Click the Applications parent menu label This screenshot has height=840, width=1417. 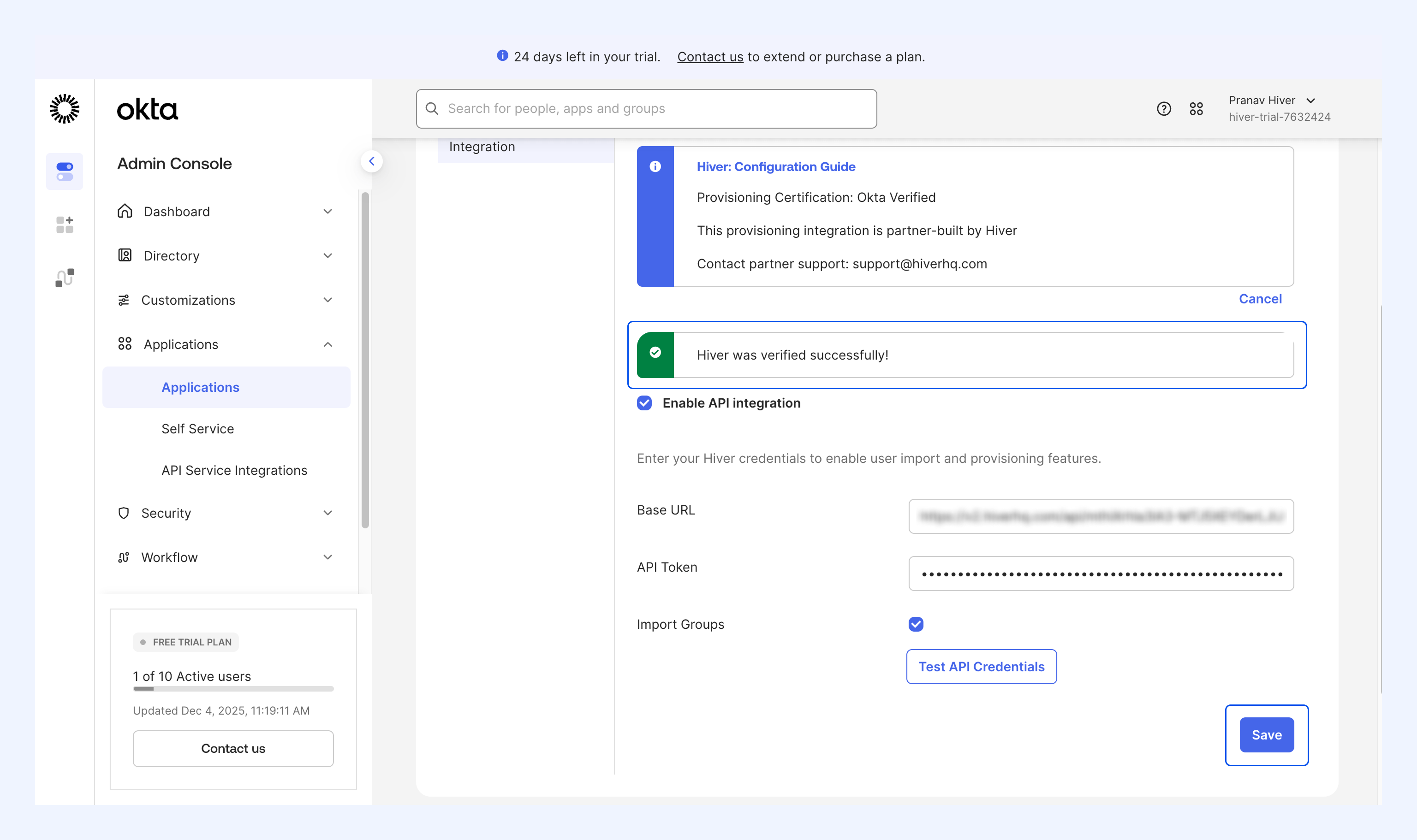click(181, 345)
